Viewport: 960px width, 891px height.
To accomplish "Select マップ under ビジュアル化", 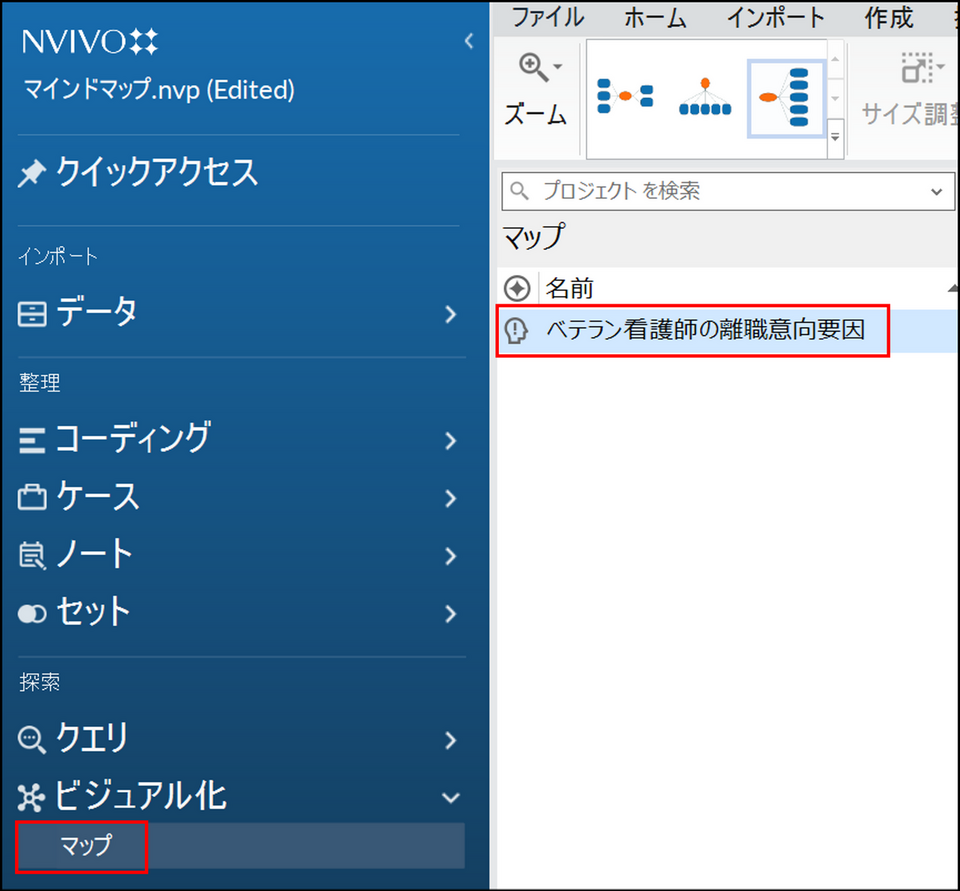I will click(85, 846).
